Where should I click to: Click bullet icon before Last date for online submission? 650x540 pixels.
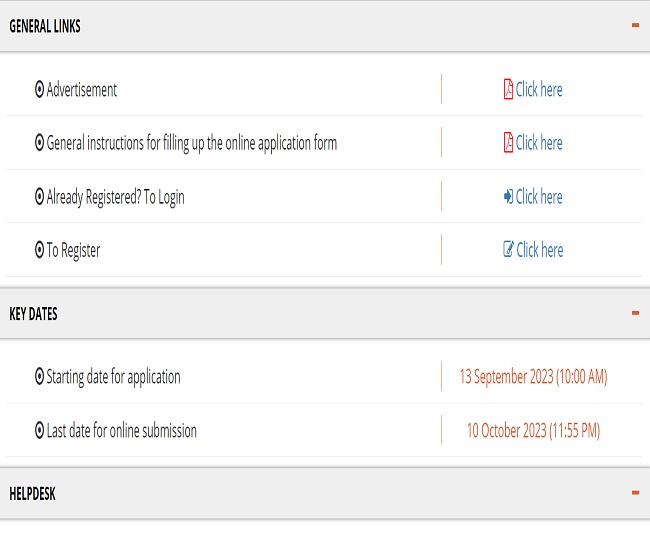click(x=40, y=431)
